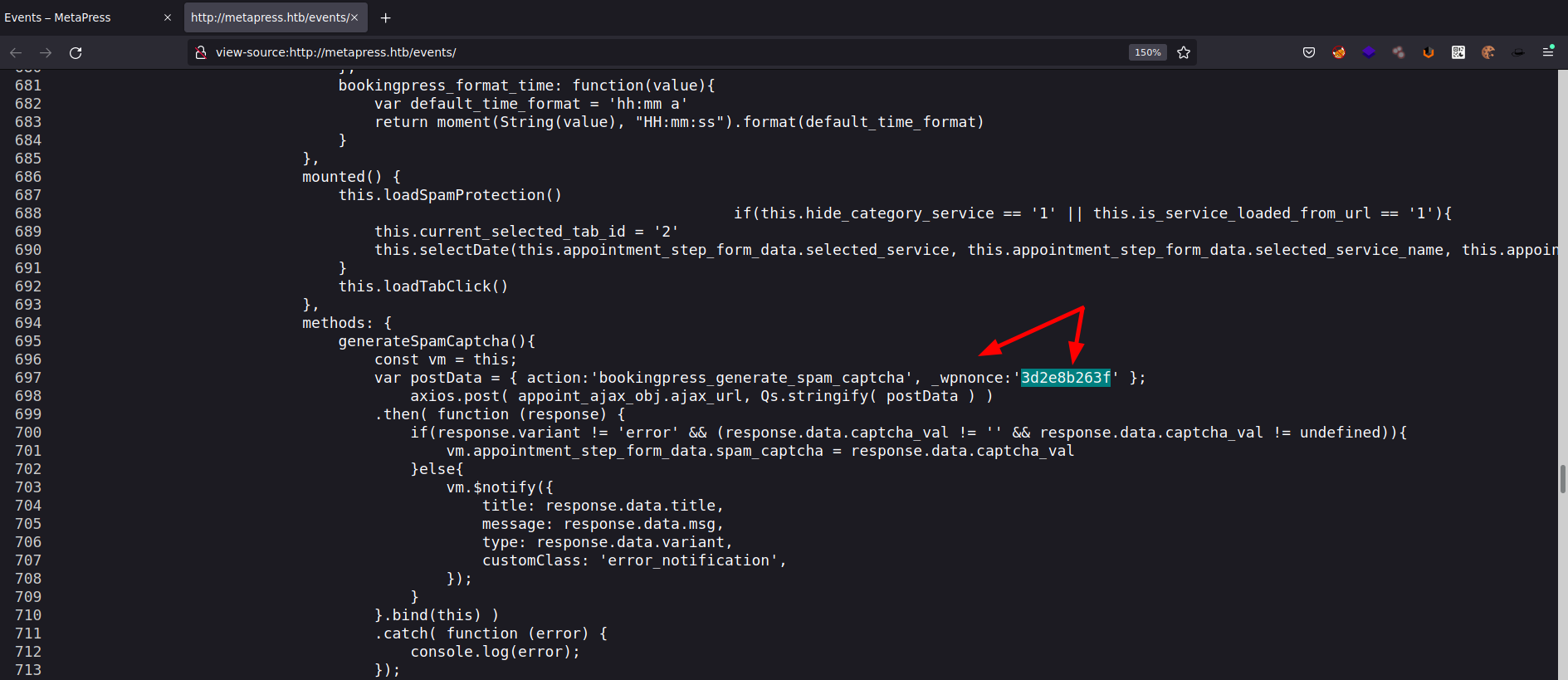Click customClass: 'error_notification' line
Image resolution: width=1568 pixels, height=680 pixels.
[x=634, y=560]
